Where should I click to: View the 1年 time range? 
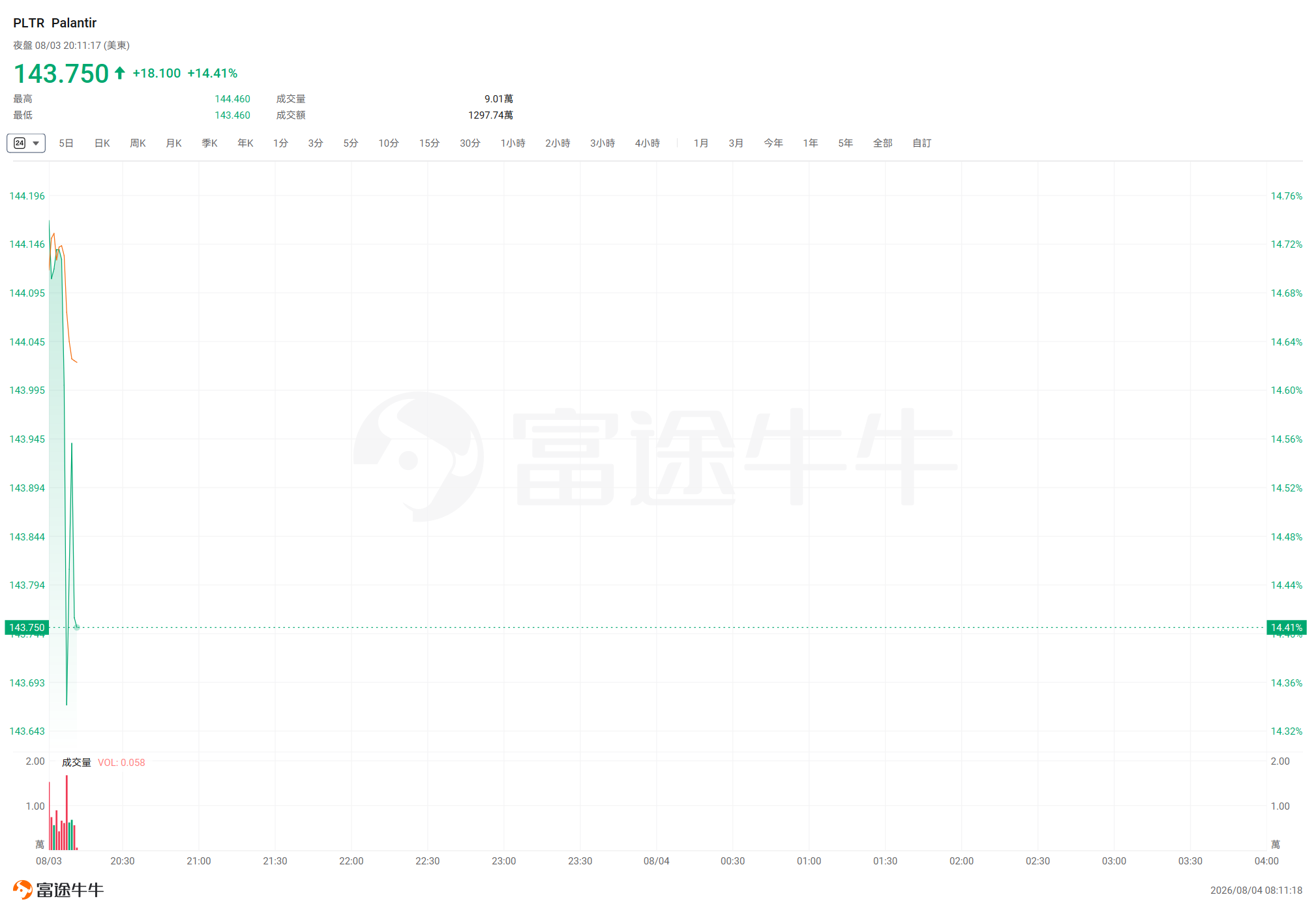pyautogui.click(x=811, y=143)
